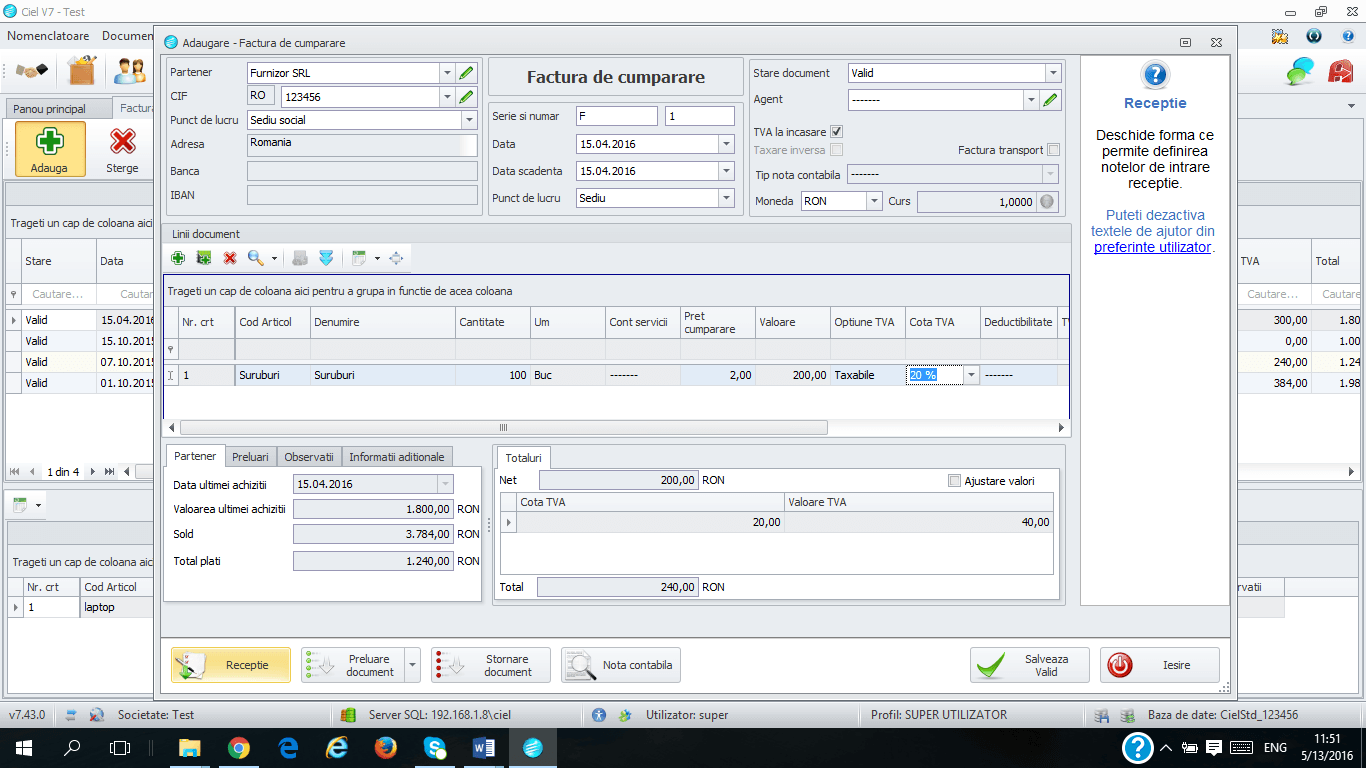This screenshot has width=1366, height=768.
Task: Click the blue four-arrows fit icon
Action: [396, 258]
